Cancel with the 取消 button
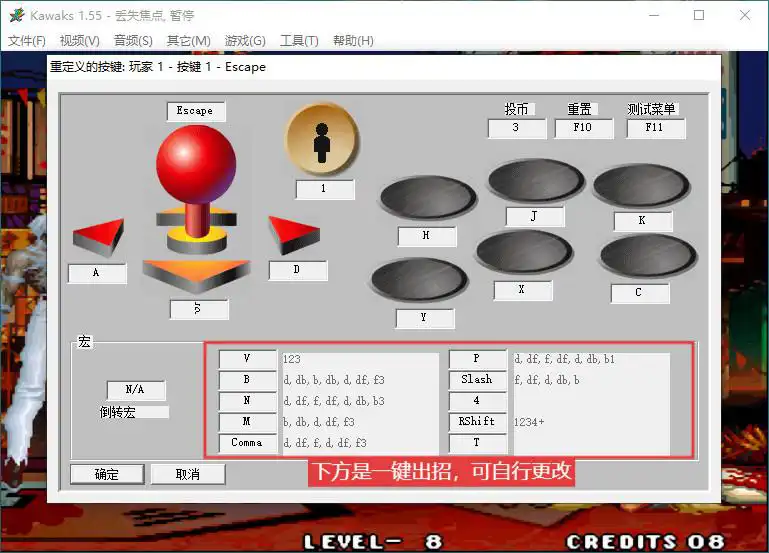 188,474
